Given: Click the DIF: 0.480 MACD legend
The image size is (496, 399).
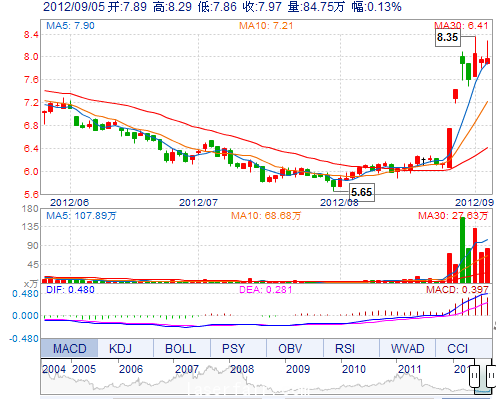Looking at the screenshot, I should click(x=70, y=289).
